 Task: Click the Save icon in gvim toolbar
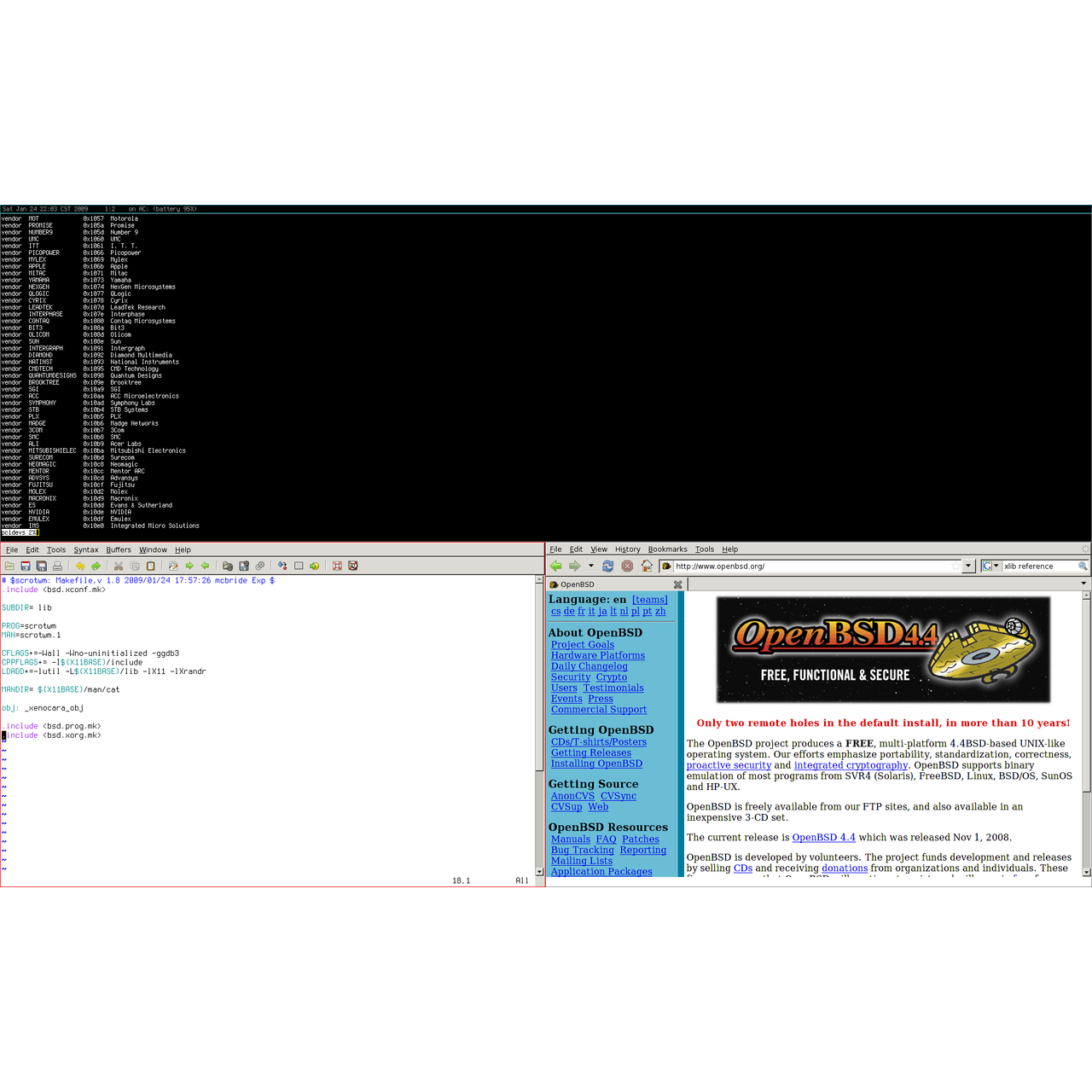[26, 566]
